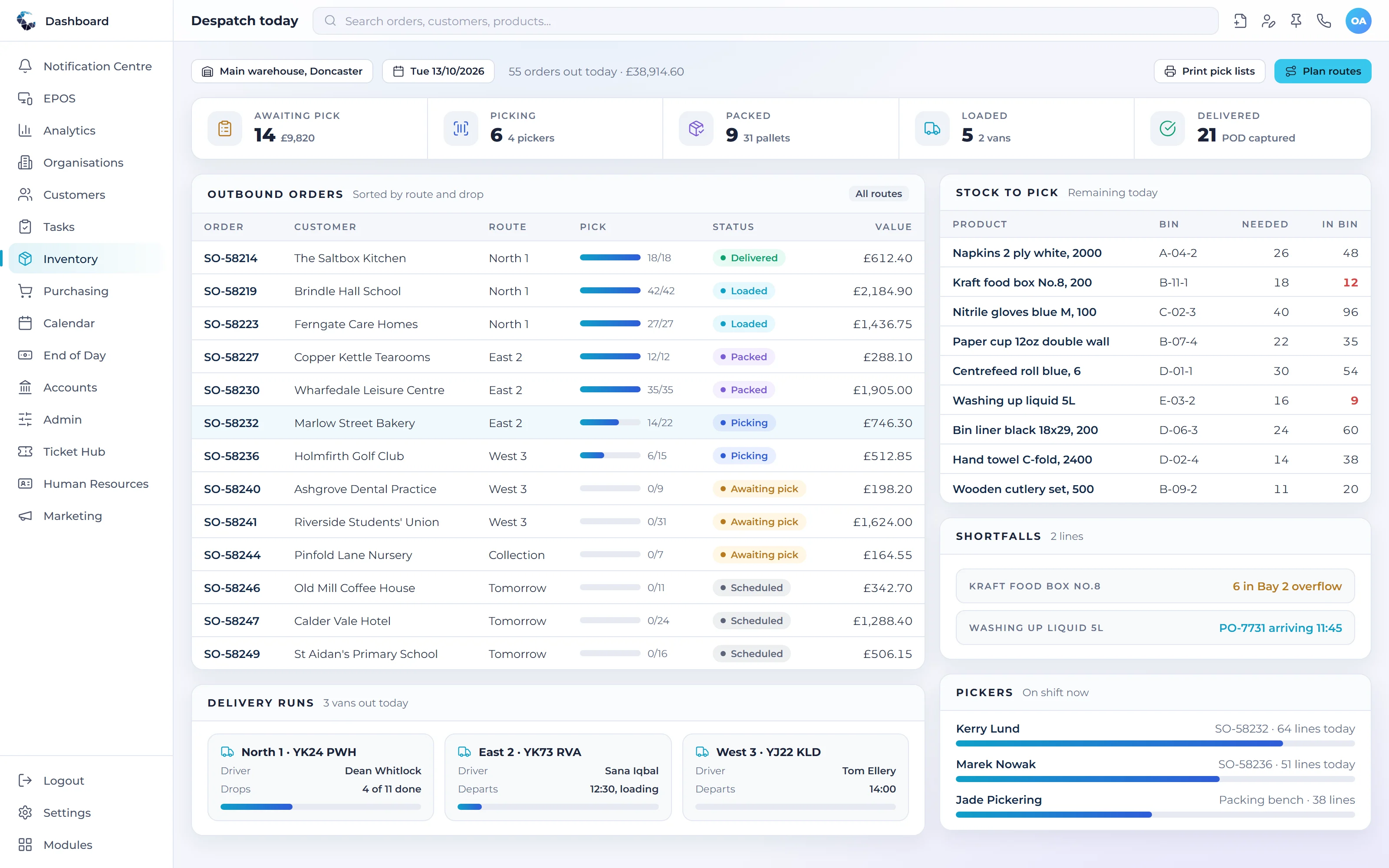
Task: Click the user edit icon in header
Action: click(1268, 21)
